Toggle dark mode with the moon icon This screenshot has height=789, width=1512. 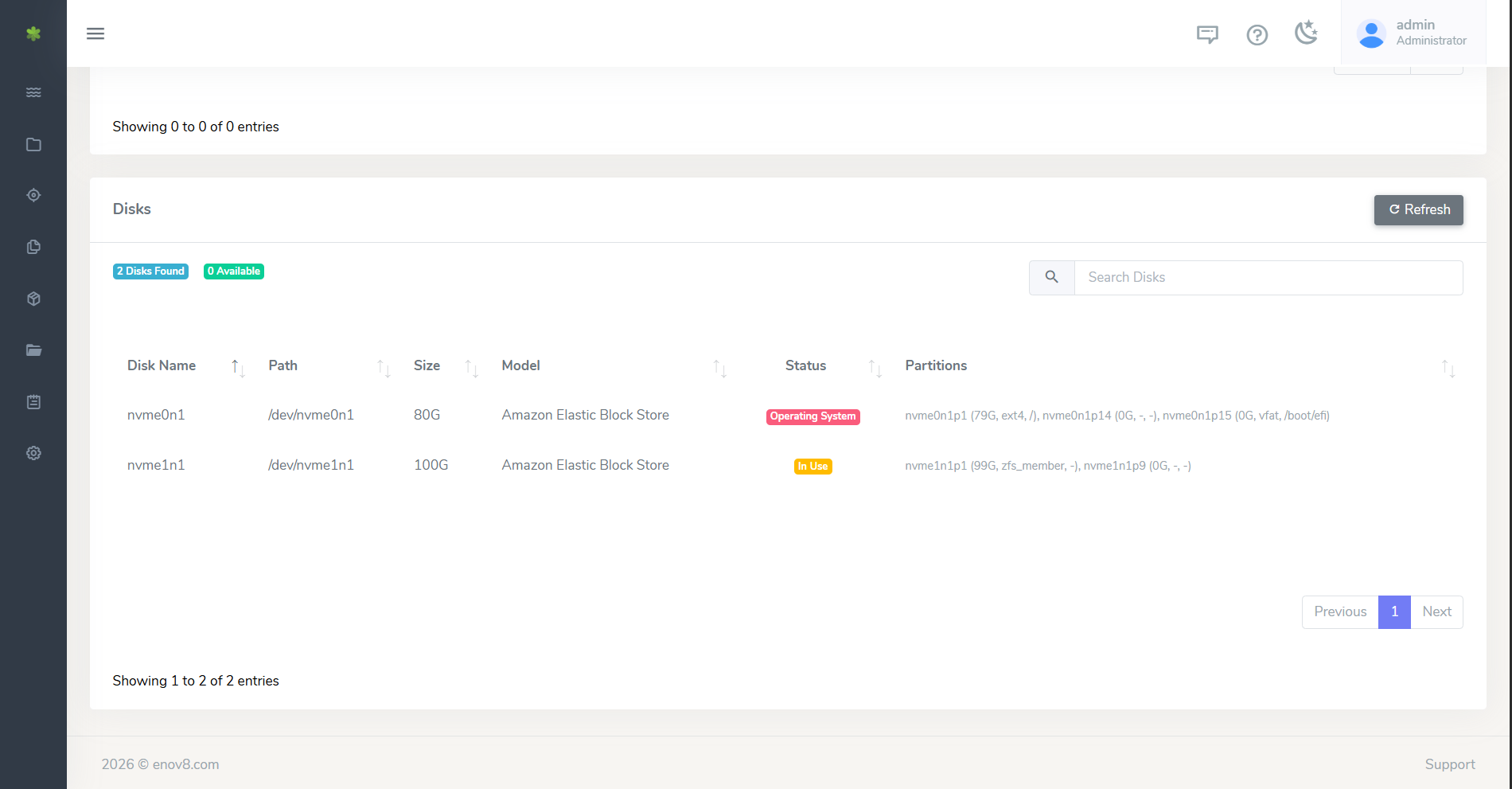1306,33
